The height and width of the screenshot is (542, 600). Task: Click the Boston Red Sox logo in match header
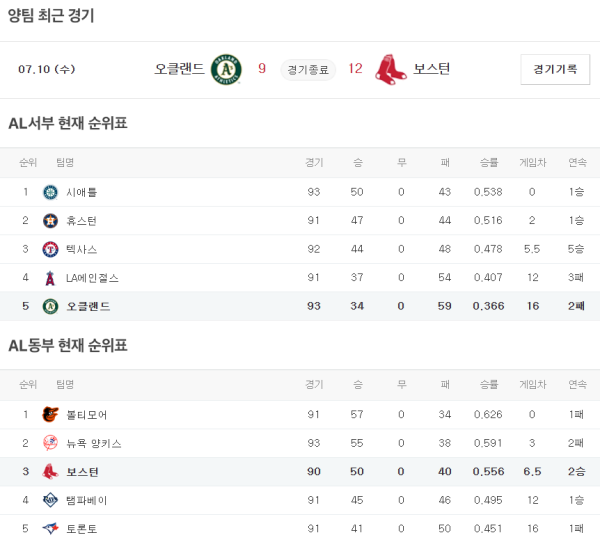click(x=390, y=69)
